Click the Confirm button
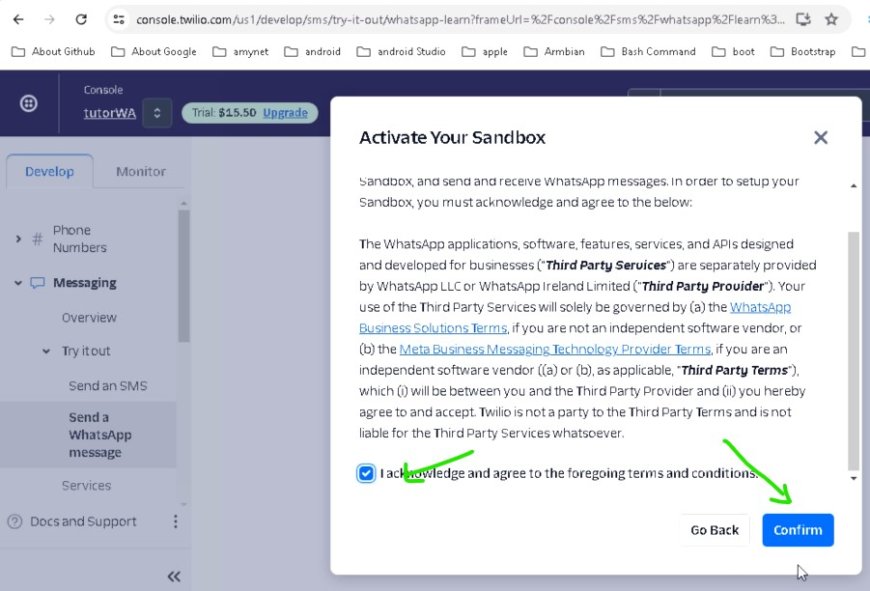Viewport: 870px width, 591px height. (x=797, y=530)
